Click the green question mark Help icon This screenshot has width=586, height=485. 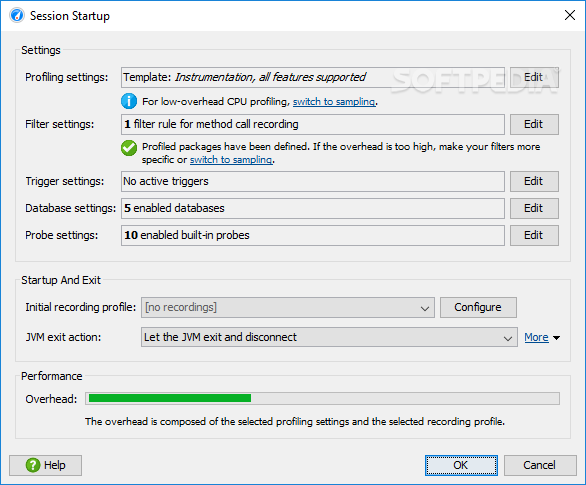pyautogui.click(x=33, y=465)
